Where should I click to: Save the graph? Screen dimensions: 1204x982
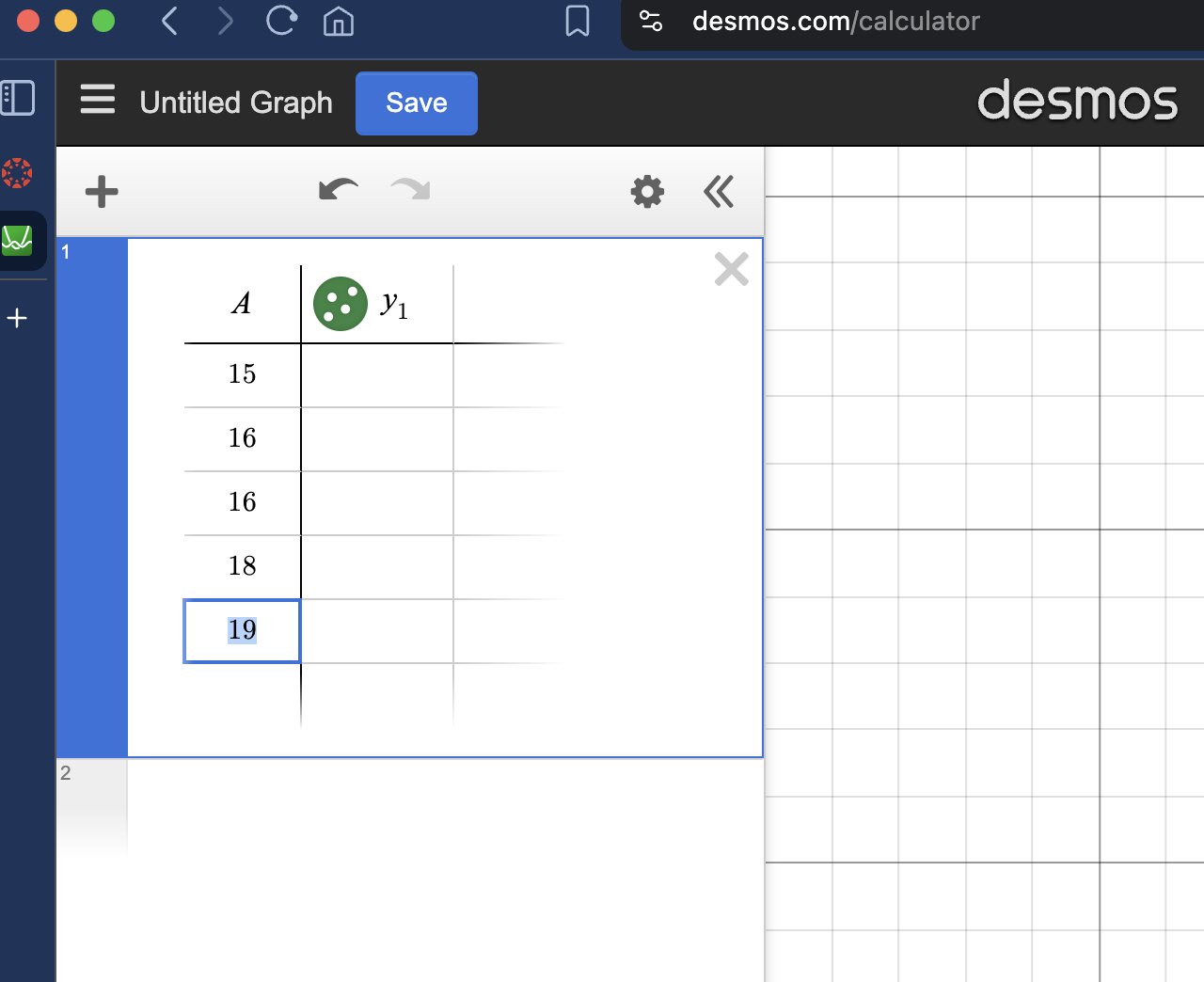point(416,103)
